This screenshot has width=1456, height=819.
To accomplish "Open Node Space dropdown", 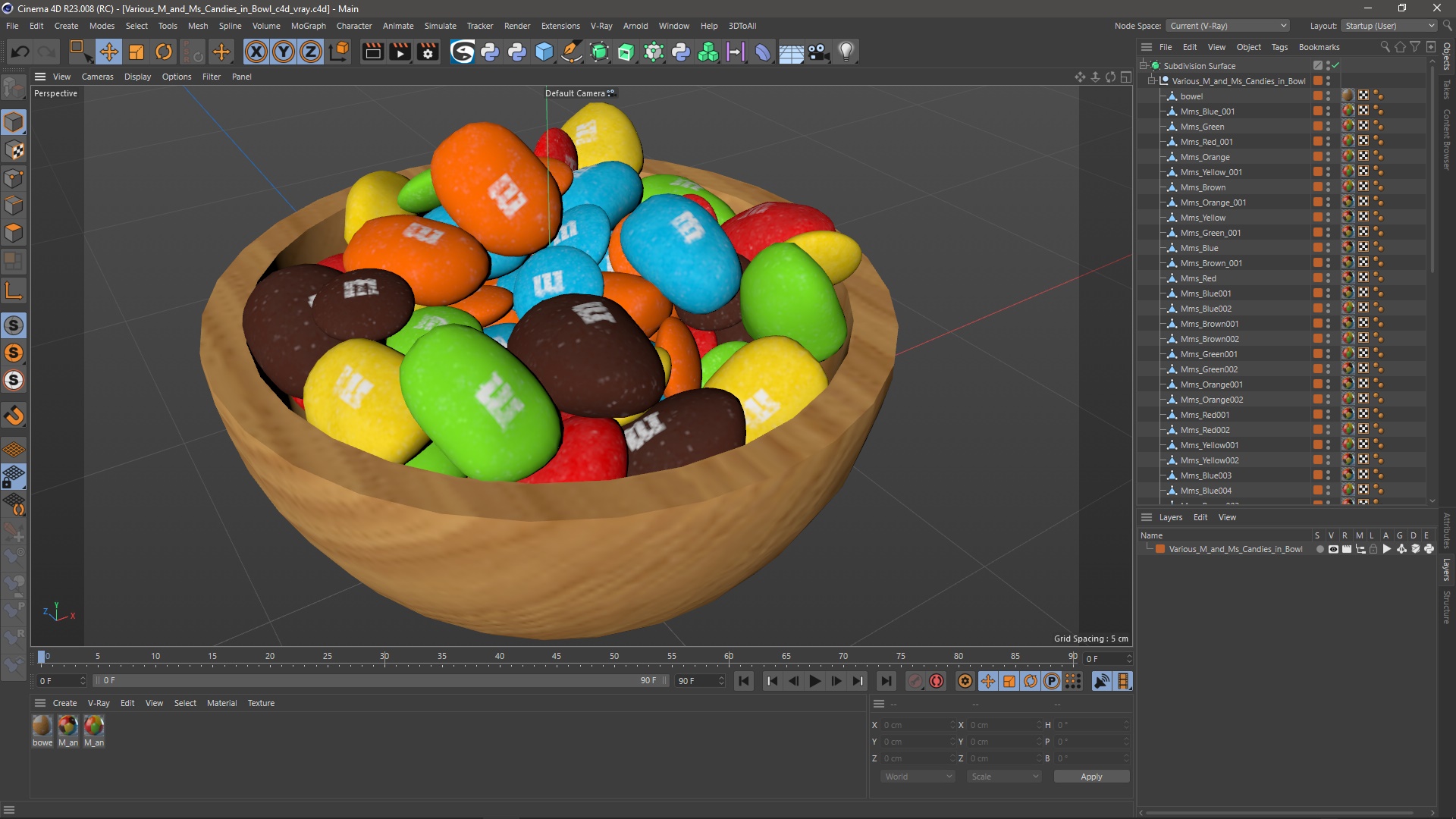I will point(1227,26).
